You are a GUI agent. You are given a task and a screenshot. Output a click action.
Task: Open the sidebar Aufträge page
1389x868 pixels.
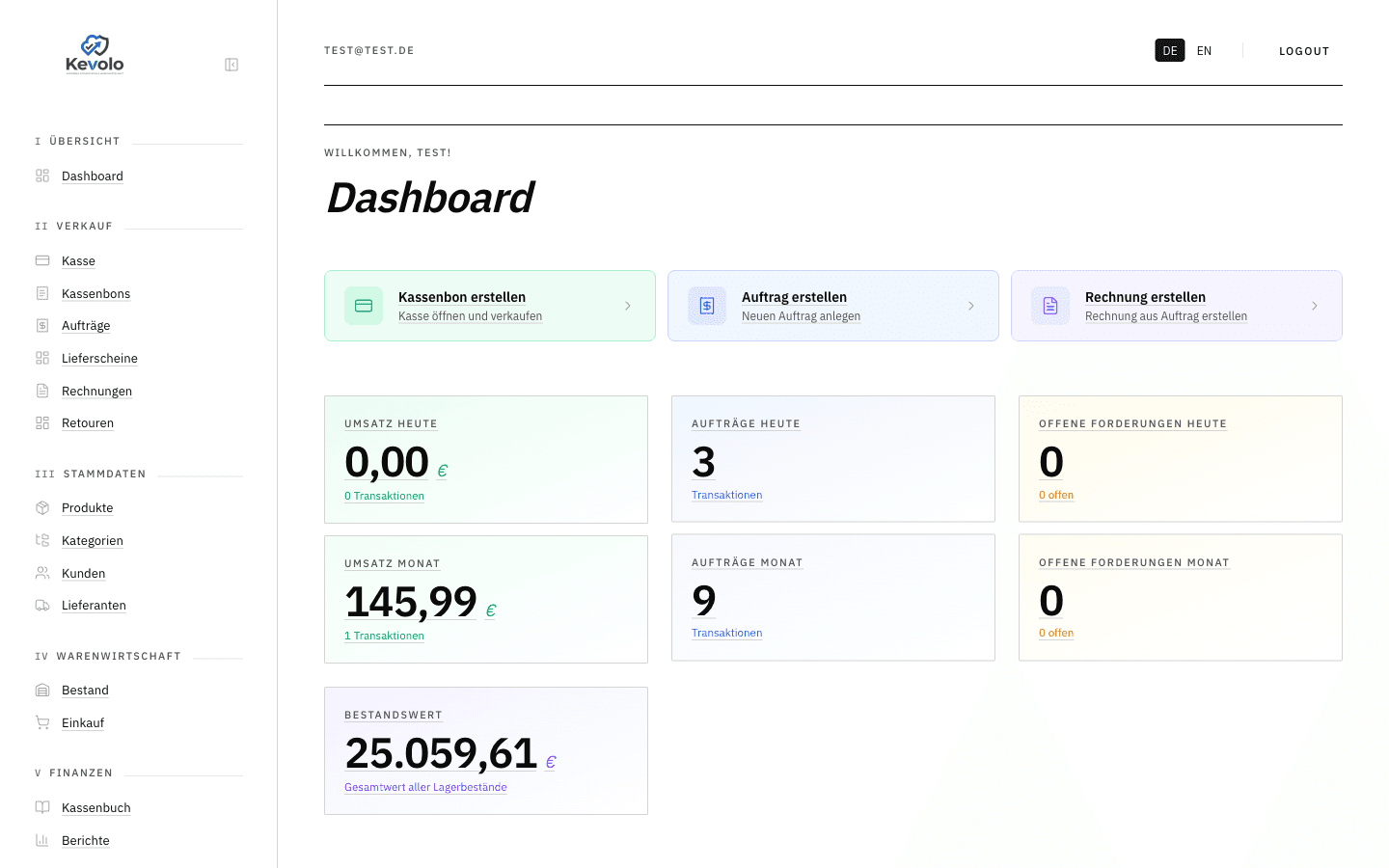click(86, 325)
